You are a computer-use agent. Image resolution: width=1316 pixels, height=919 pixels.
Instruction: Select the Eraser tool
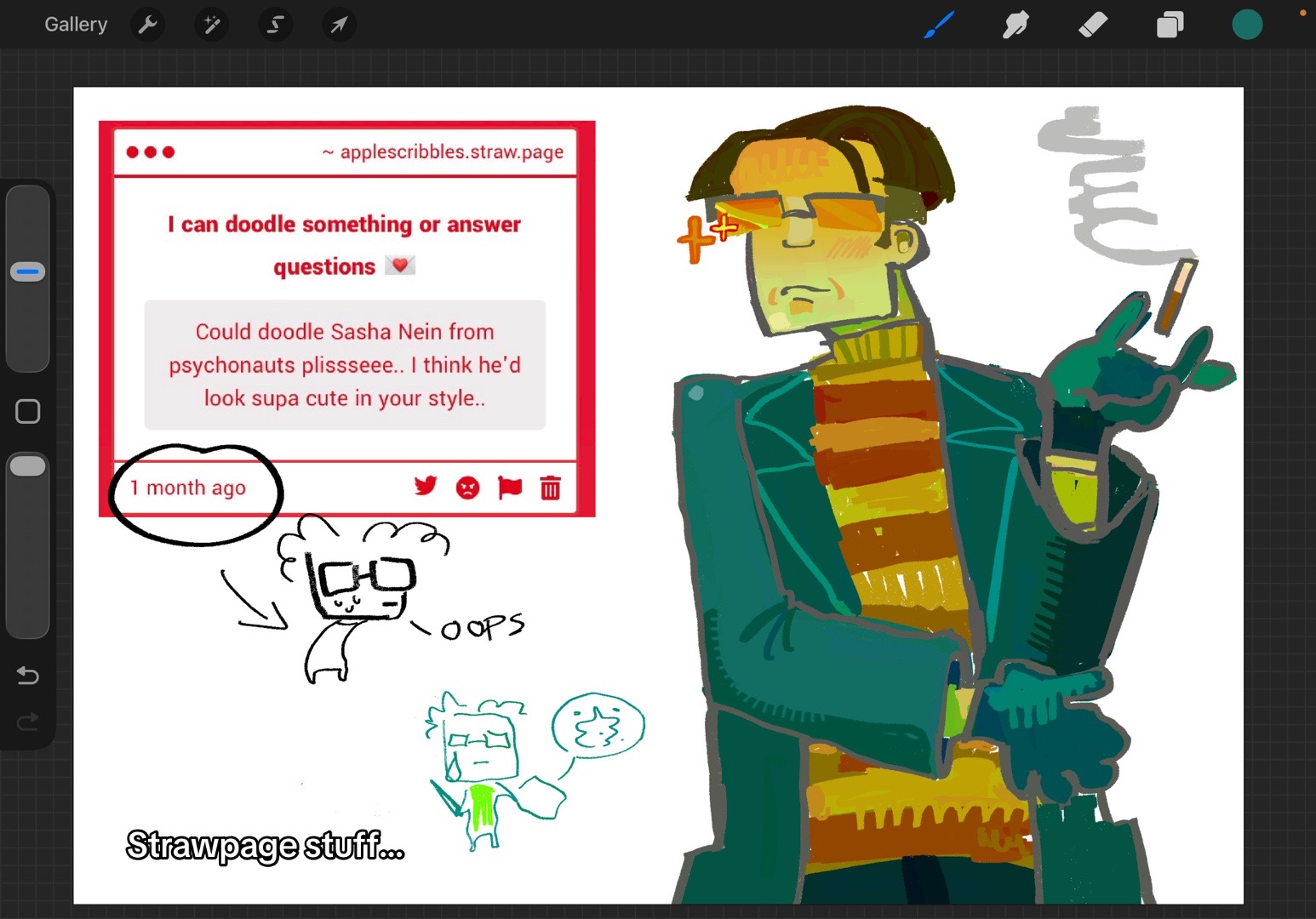pos(1093,25)
